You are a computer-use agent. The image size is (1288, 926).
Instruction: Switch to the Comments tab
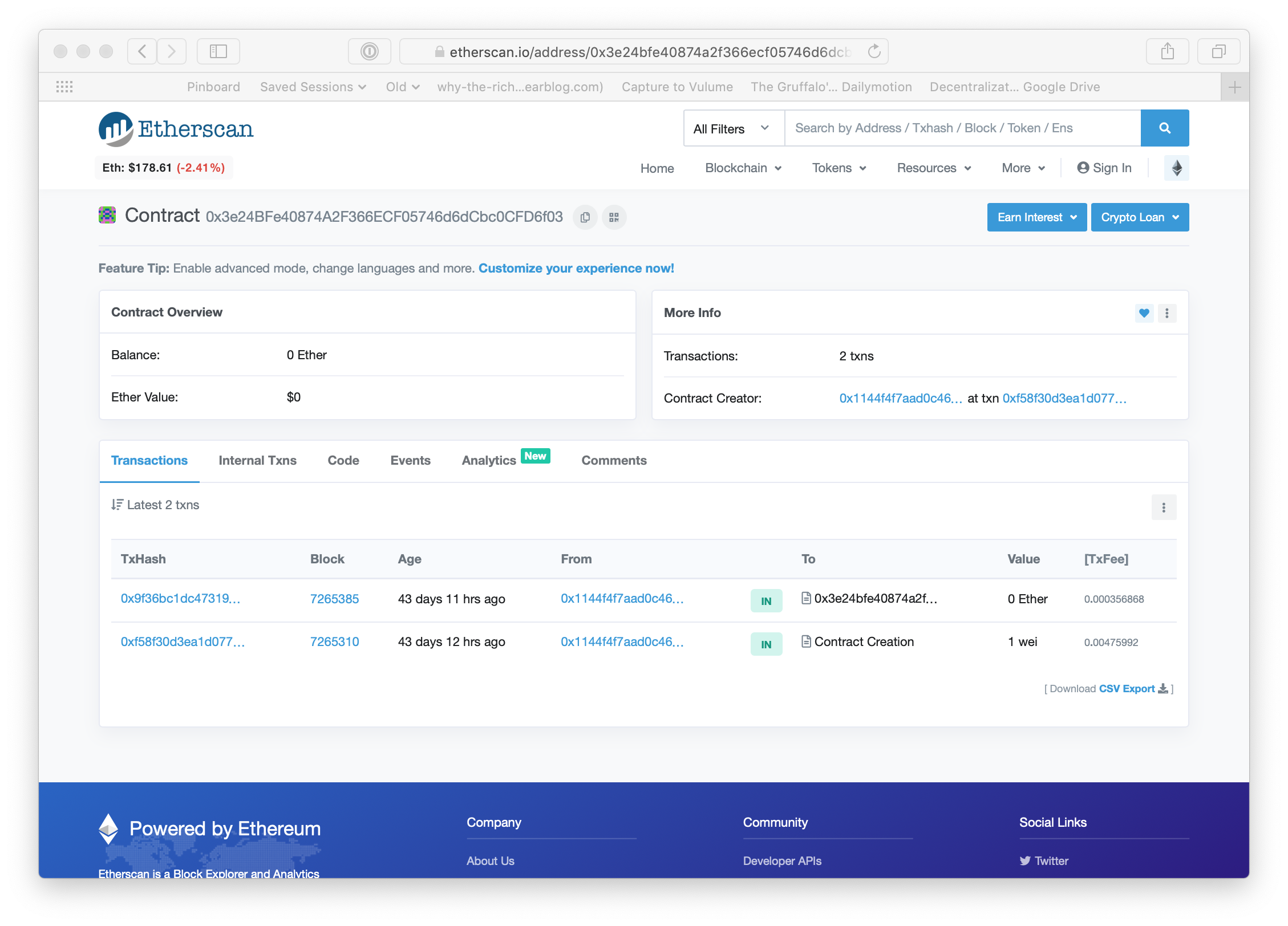(x=614, y=461)
